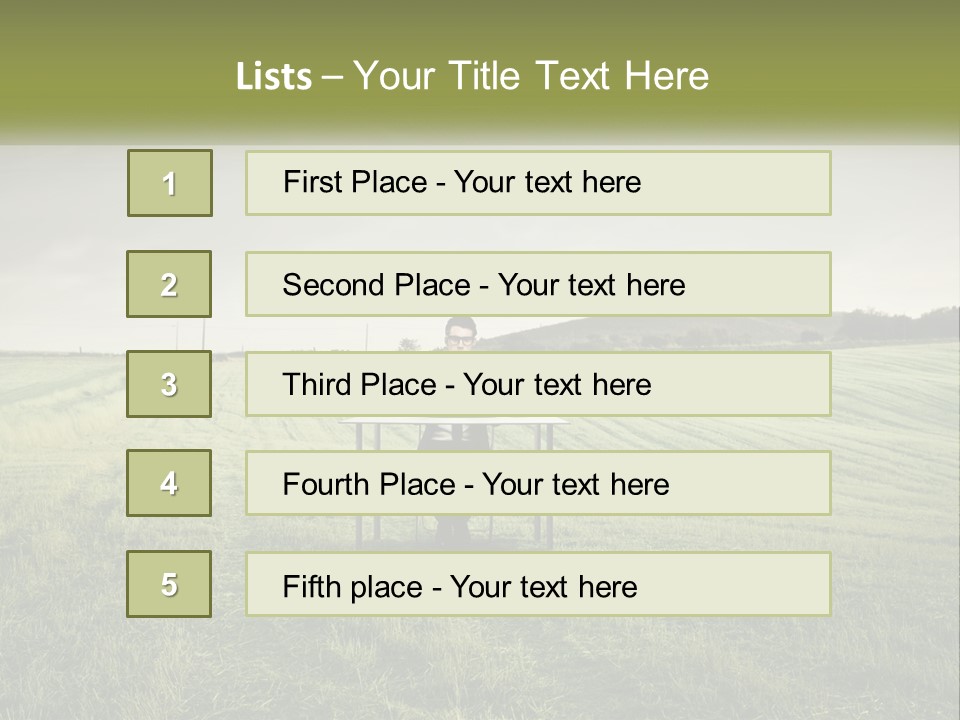Click the number 3 box
Viewport: 960px width, 720px height.
coord(169,384)
